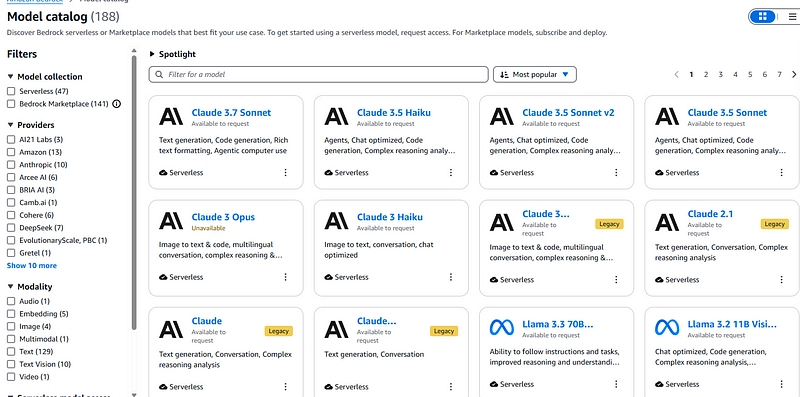Image resolution: width=800 pixels, height=397 pixels.
Task: Click the Legacy badge on Claude 2.1 card
Action: [x=774, y=224]
